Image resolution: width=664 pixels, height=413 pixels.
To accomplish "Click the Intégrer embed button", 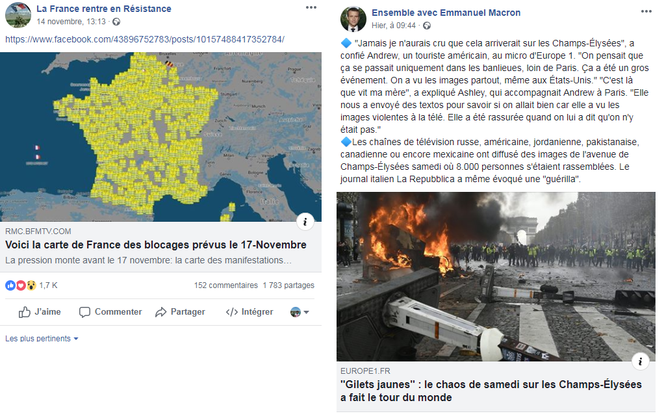I will click(x=249, y=312).
